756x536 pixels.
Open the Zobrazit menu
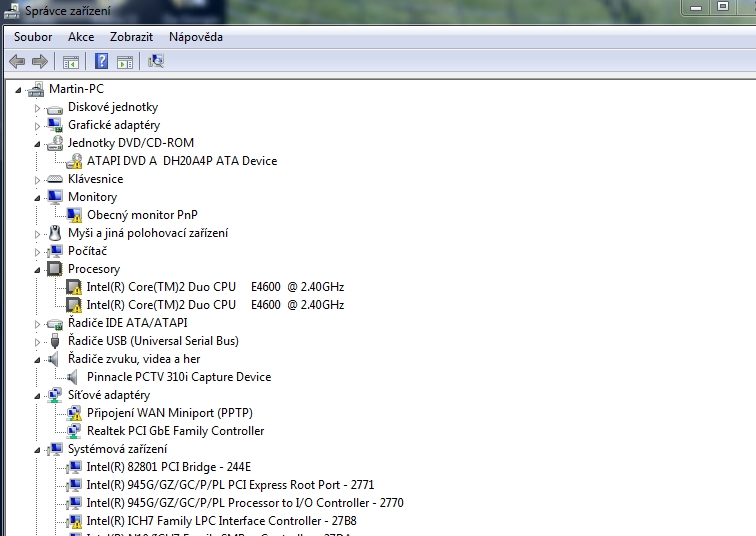click(131, 37)
